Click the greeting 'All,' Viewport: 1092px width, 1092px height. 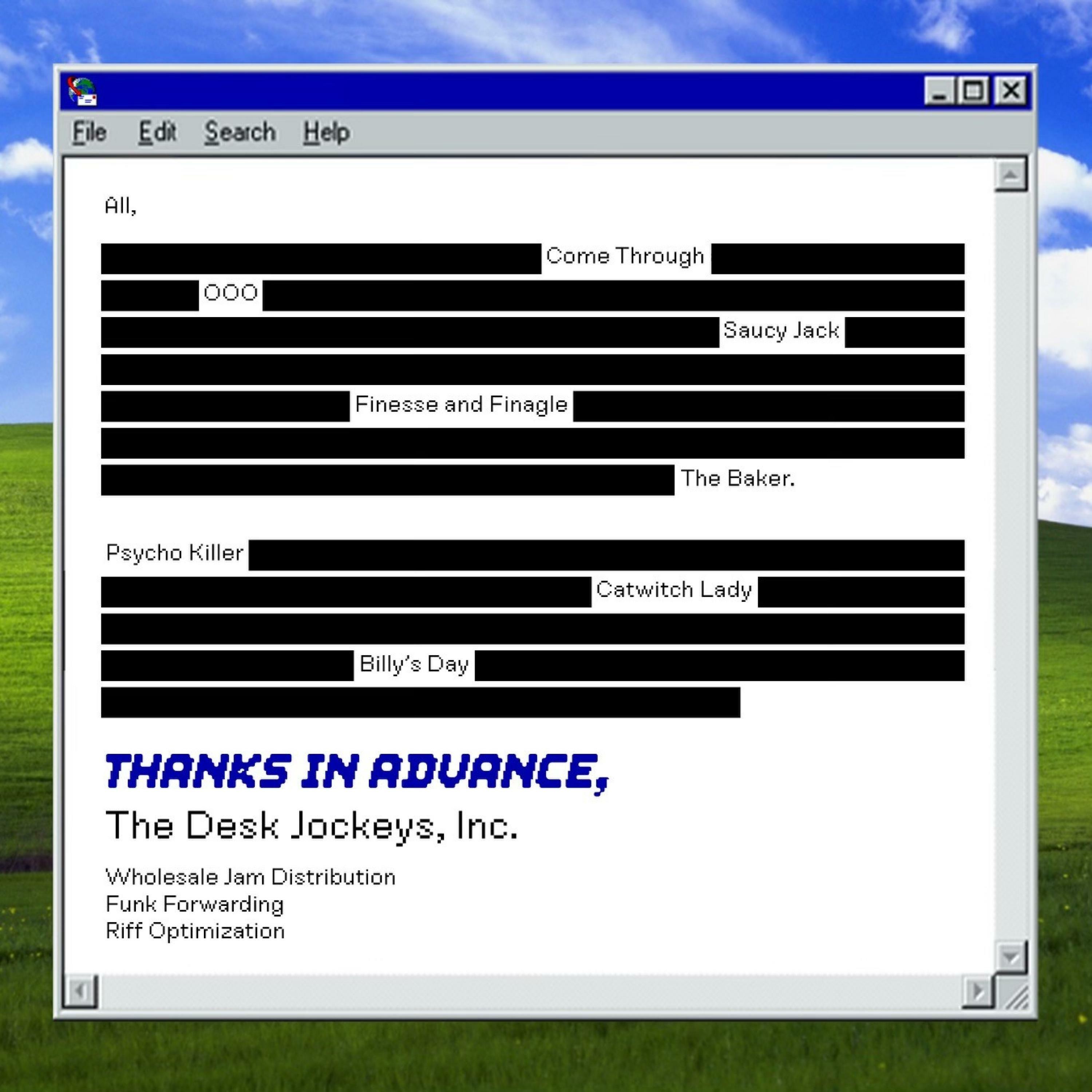click(120, 206)
